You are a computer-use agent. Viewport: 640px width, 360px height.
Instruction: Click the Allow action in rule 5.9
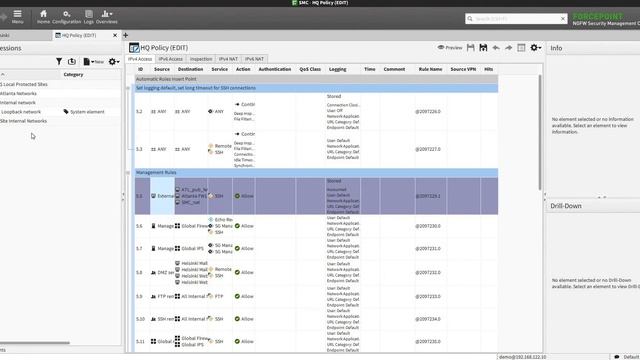click(244, 296)
